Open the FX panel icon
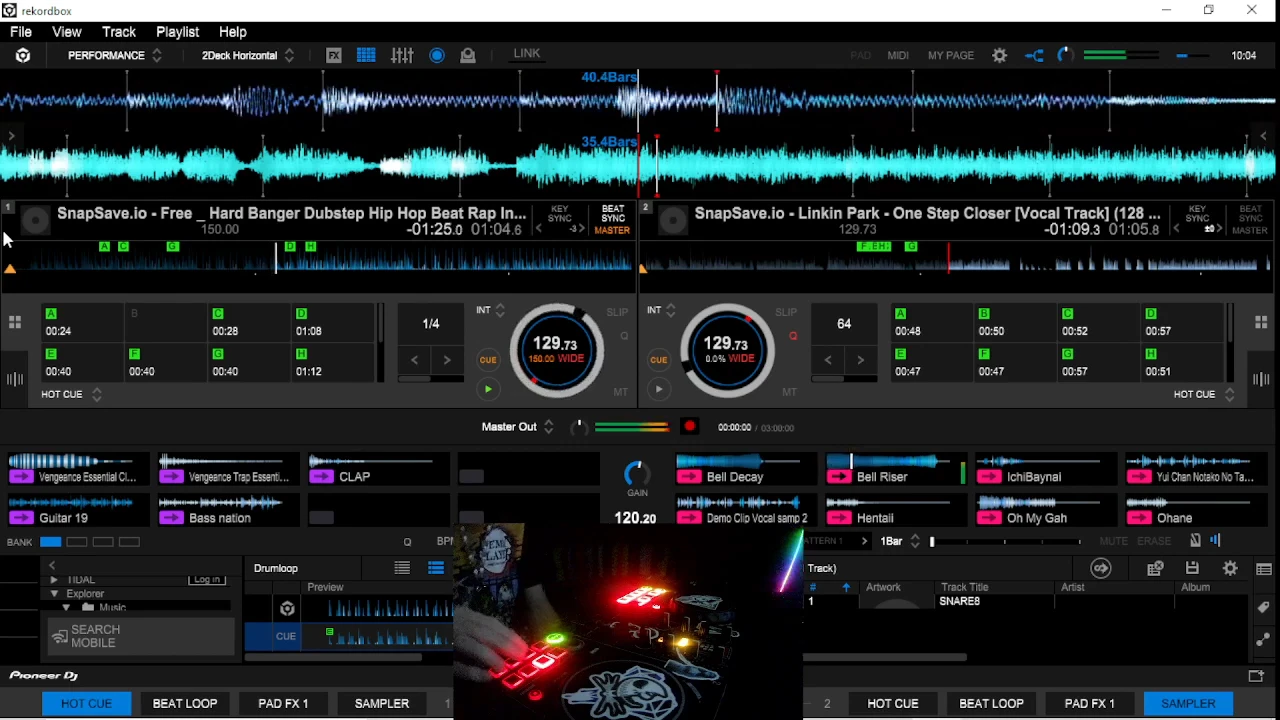 click(334, 56)
